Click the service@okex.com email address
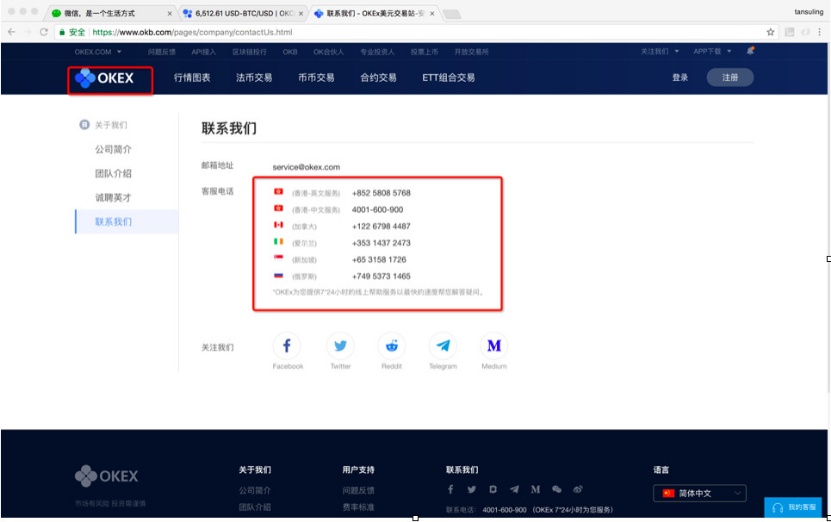Viewport: 831px width, 522px height. point(306,167)
